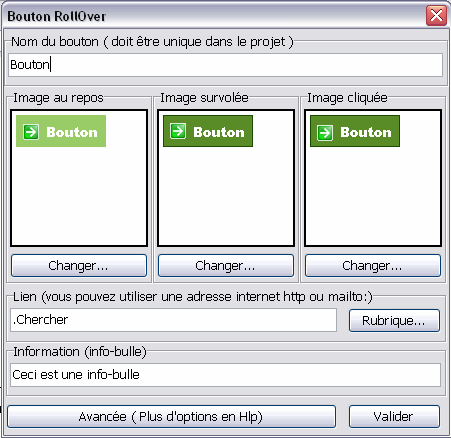Open the Rubrique... topic chooser
This screenshot has height=438, width=451.
pyautogui.click(x=394, y=321)
